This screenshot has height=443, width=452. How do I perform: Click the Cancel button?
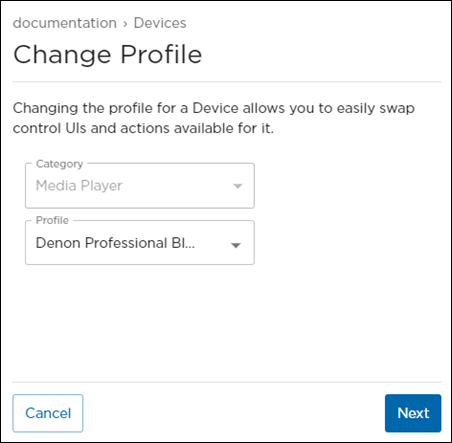pyautogui.click(x=48, y=413)
